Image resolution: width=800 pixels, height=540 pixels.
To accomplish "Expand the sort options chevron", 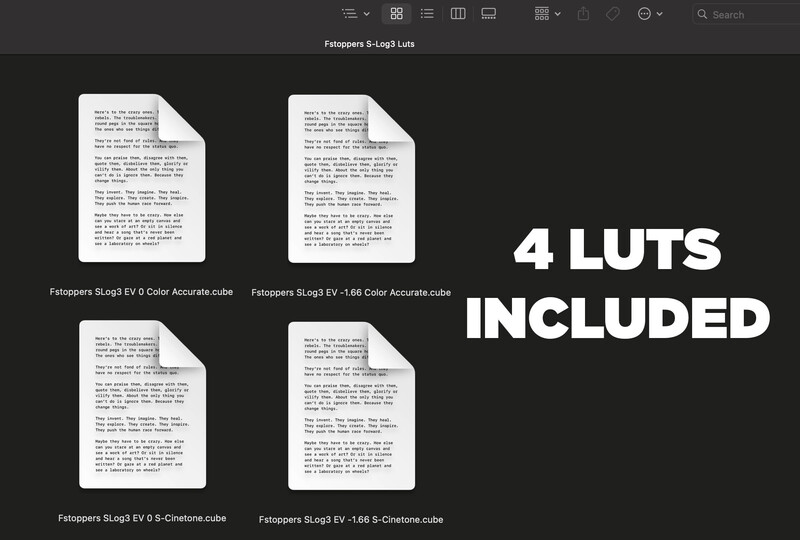I will pos(367,14).
